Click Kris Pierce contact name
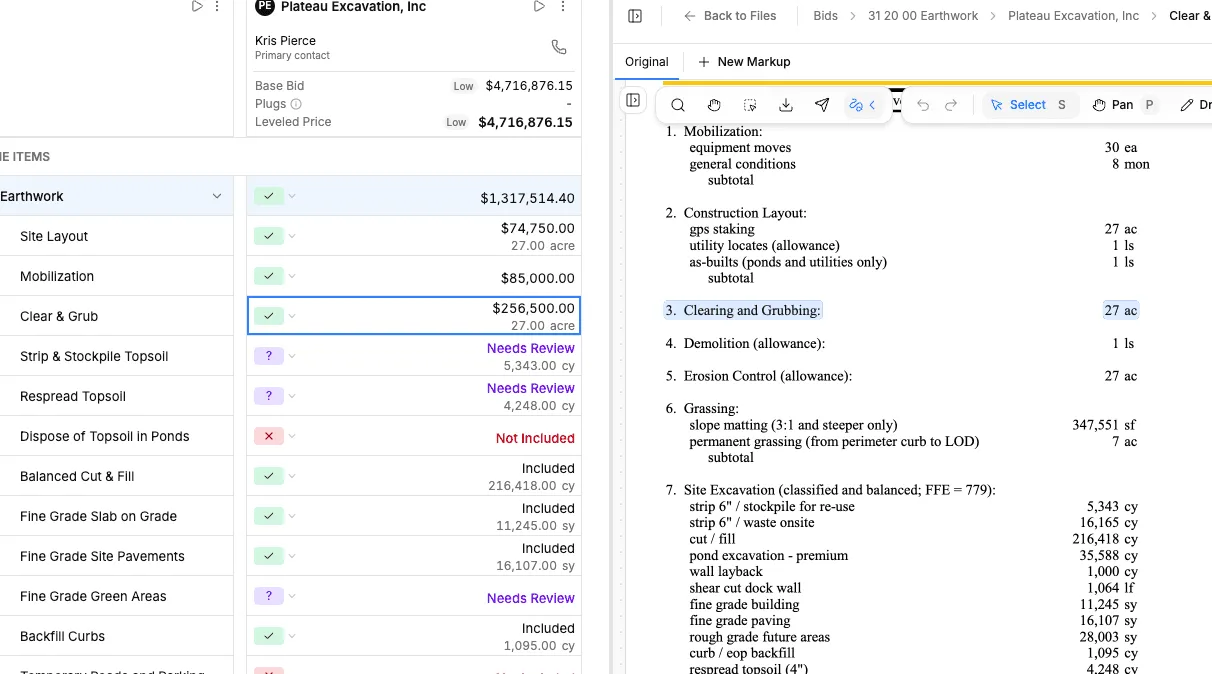1212x674 pixels. pyautogui.click(x=285, y=40)
